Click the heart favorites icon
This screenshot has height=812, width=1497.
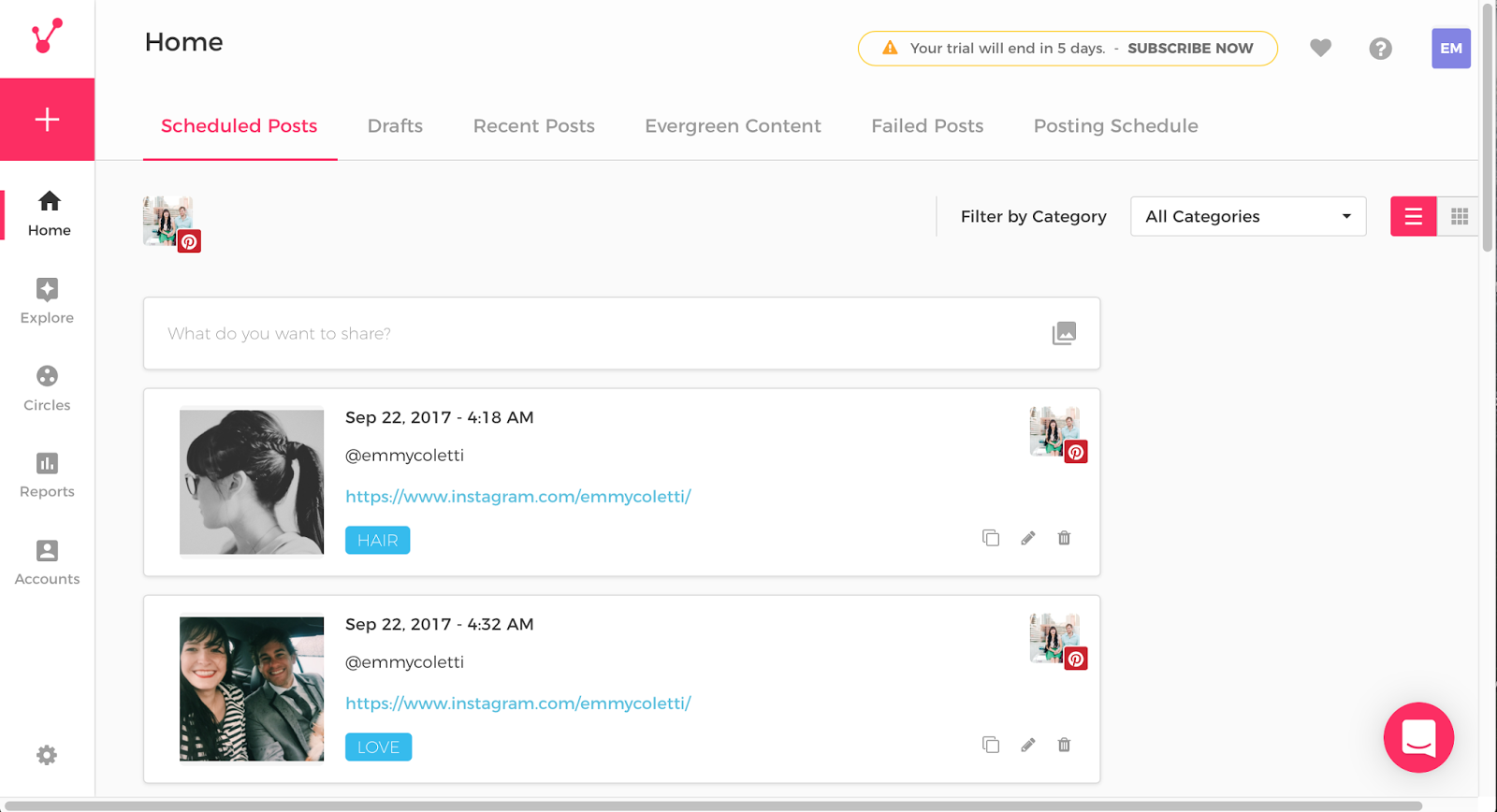[x=1320, y=48]
